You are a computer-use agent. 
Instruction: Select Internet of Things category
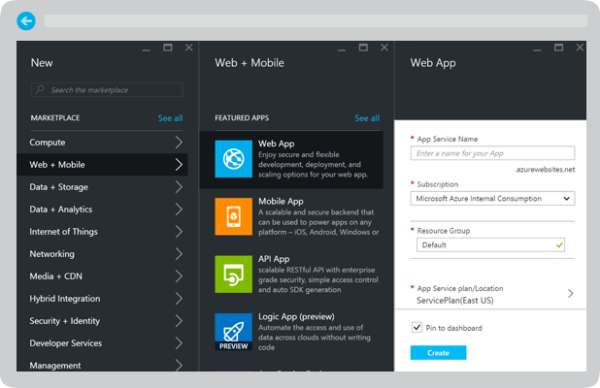tap(102, 231)
